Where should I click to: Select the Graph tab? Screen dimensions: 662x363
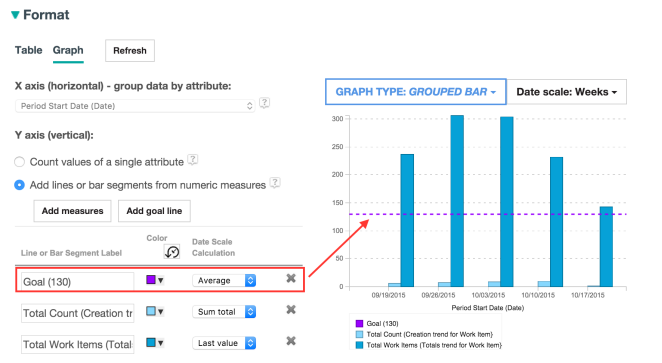(68, 50)
